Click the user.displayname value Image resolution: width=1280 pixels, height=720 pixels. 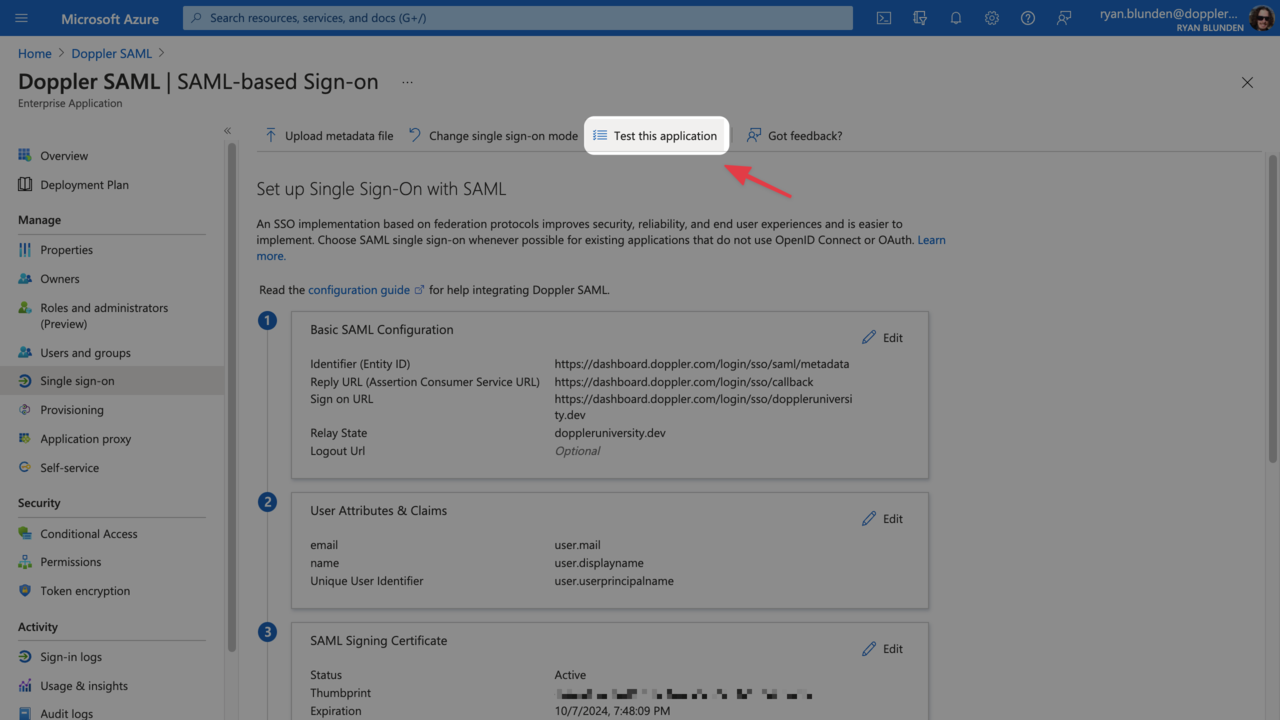tap(599, 563)
